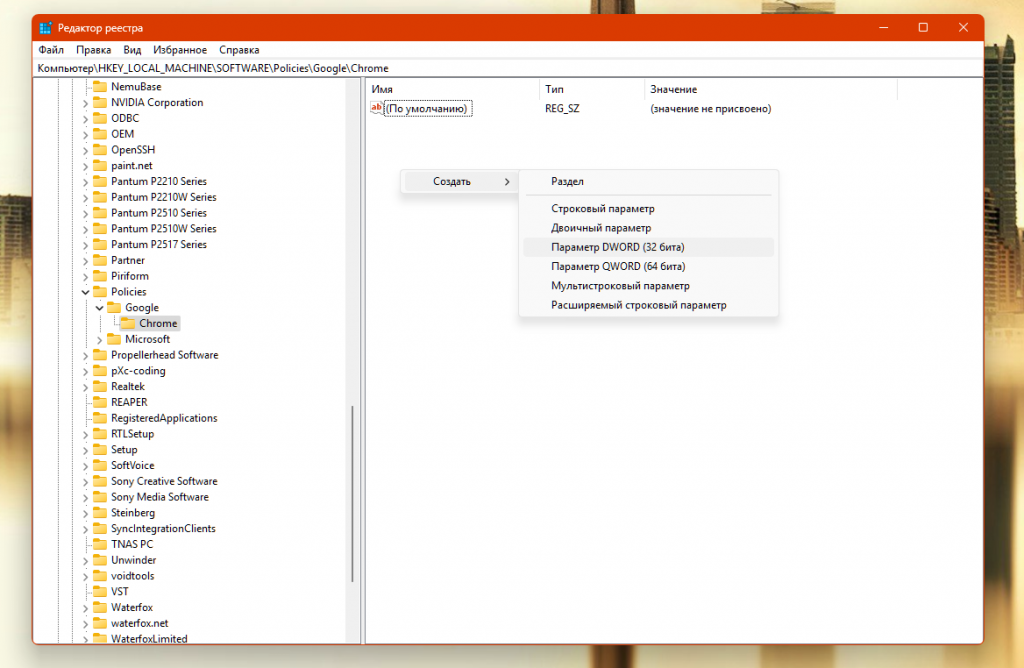The width and height of the screenshot is (1024, 668).
Task: Collapse the Google tree node
Action: coord(99,308)
